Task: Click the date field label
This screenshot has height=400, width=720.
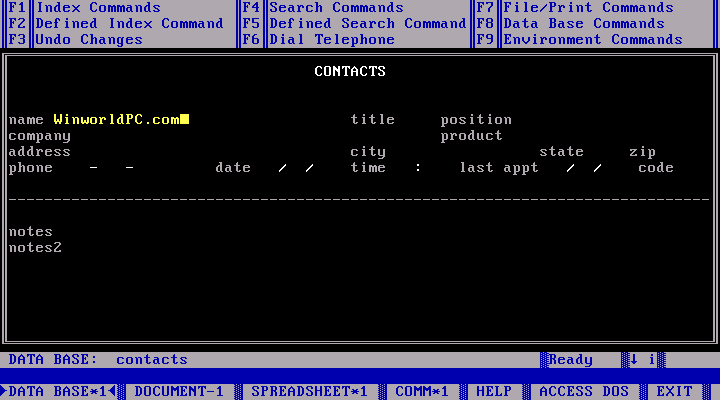Action: click(233, 168)
